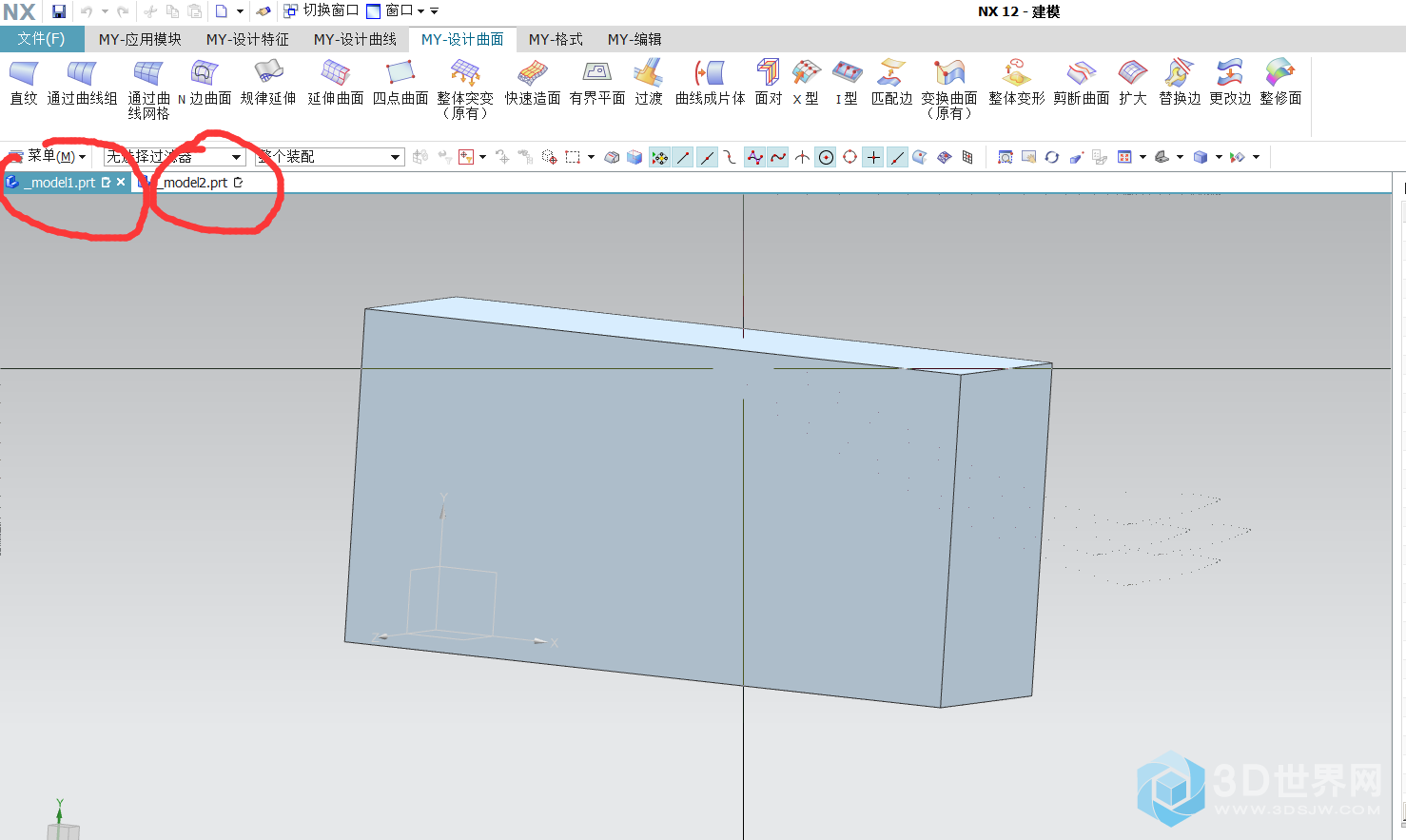Switch to the MY-设计特征 tab
The width and height of the screenshot is (1406, 840).
pyautogui.click(x=247, y=39)
